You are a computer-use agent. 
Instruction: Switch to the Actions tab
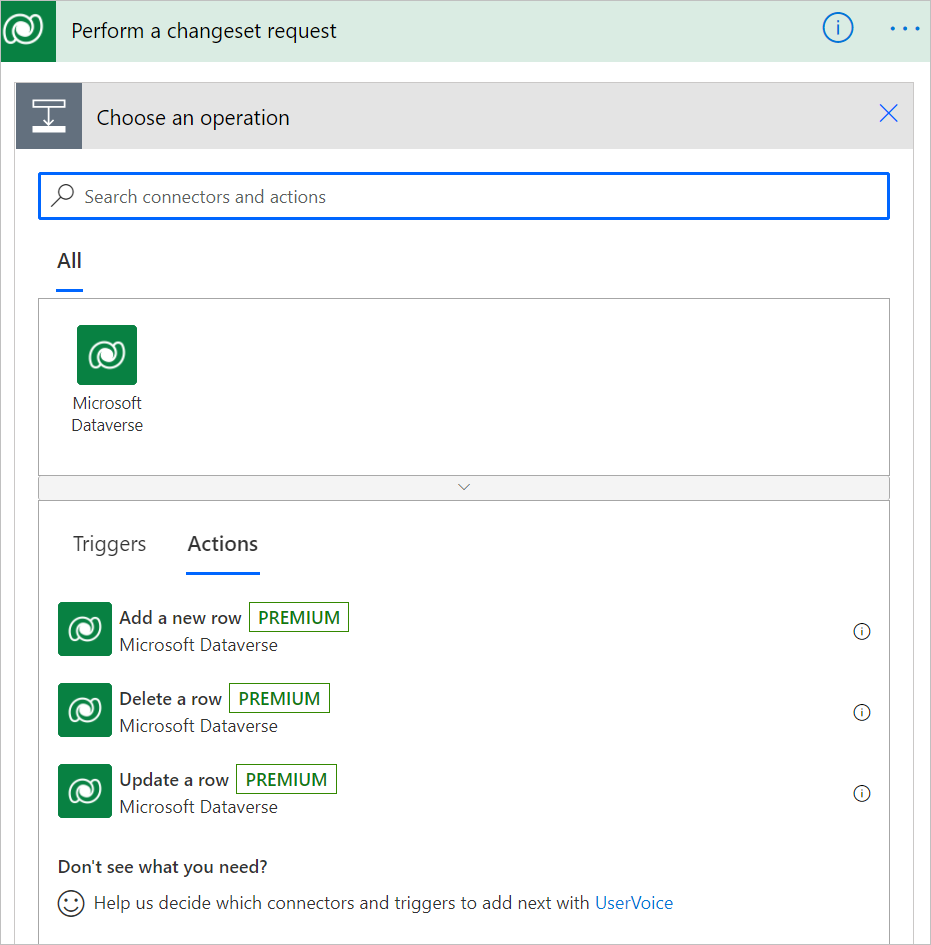[222, 544]
